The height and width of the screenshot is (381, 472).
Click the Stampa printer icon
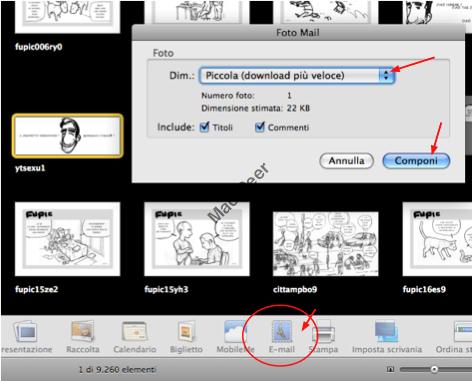[323, 332]
